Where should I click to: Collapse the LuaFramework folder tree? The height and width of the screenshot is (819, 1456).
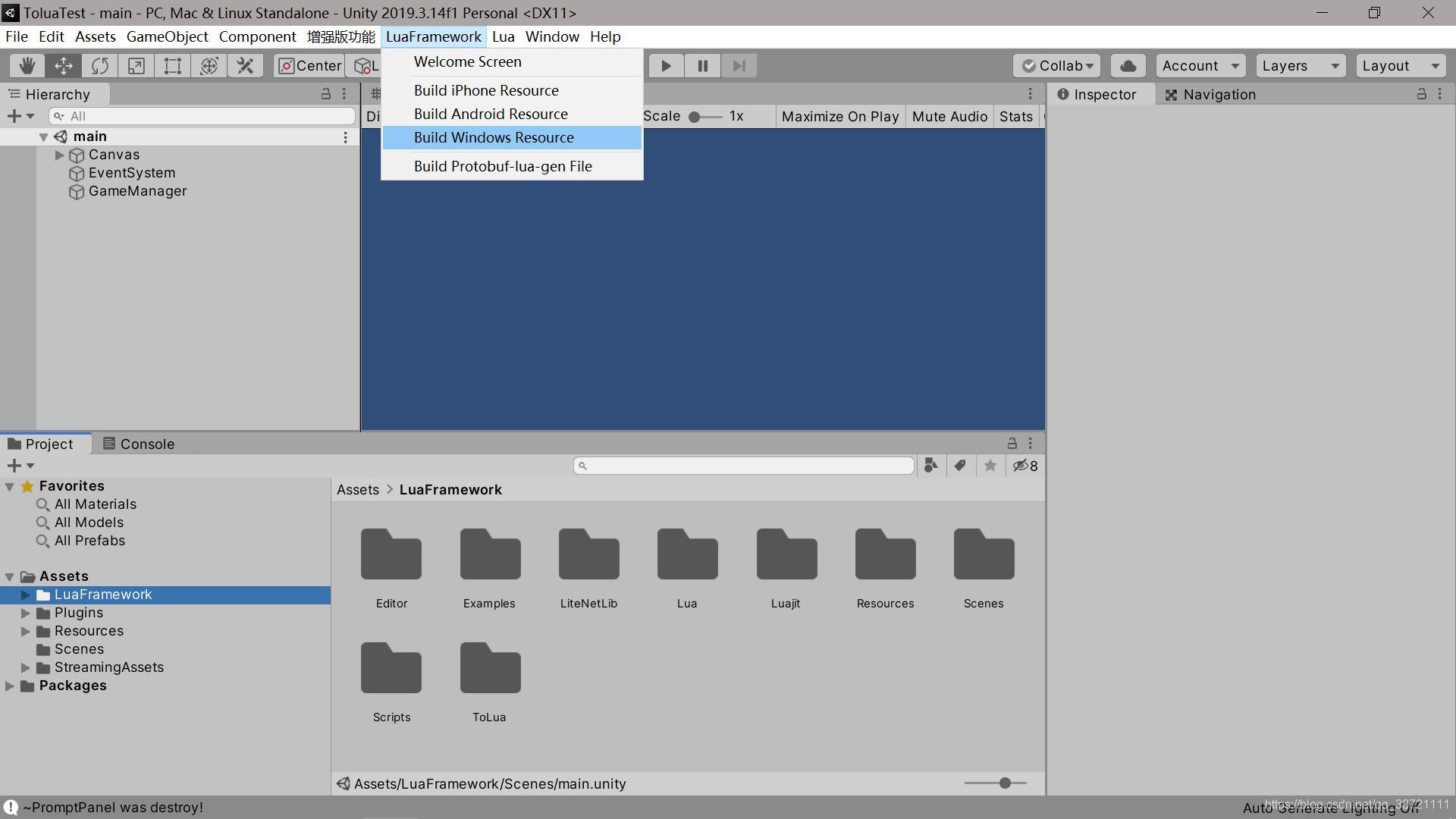25,595
